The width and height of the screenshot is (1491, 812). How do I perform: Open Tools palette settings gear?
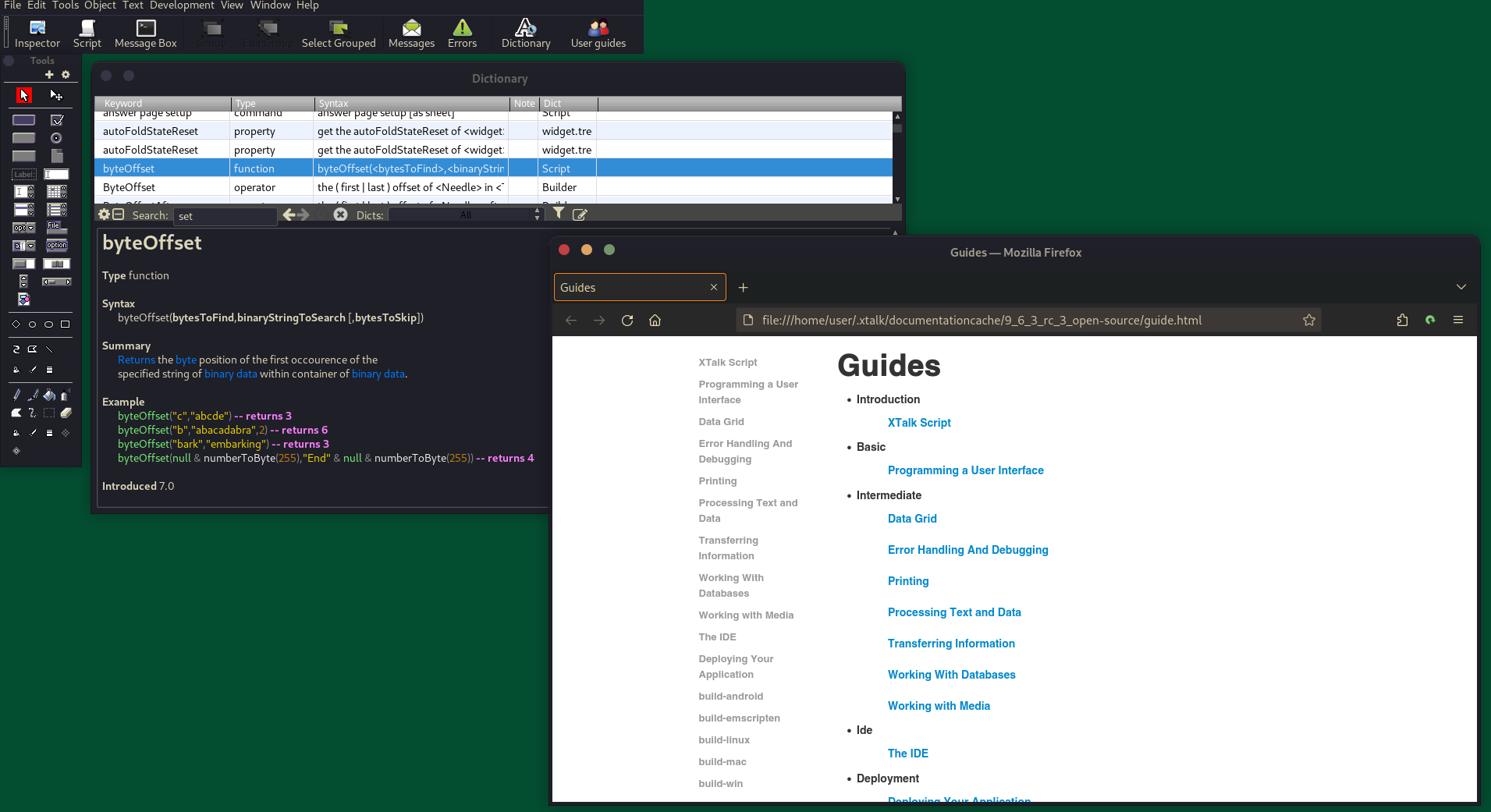click(66, 75)
